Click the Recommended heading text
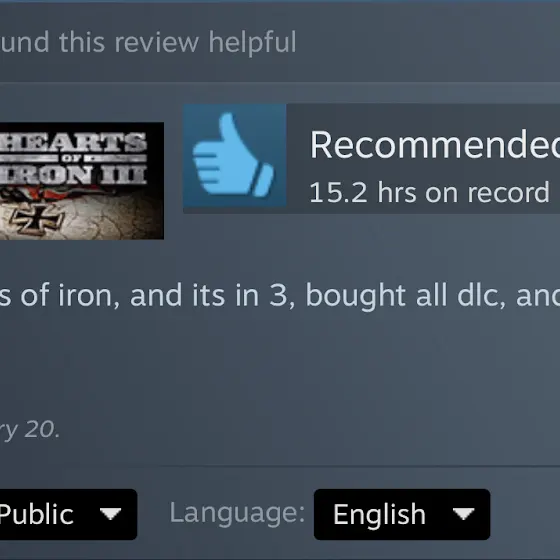Viewport: 560px width, 560px height. pyautogui.click(x=435, y=145)
